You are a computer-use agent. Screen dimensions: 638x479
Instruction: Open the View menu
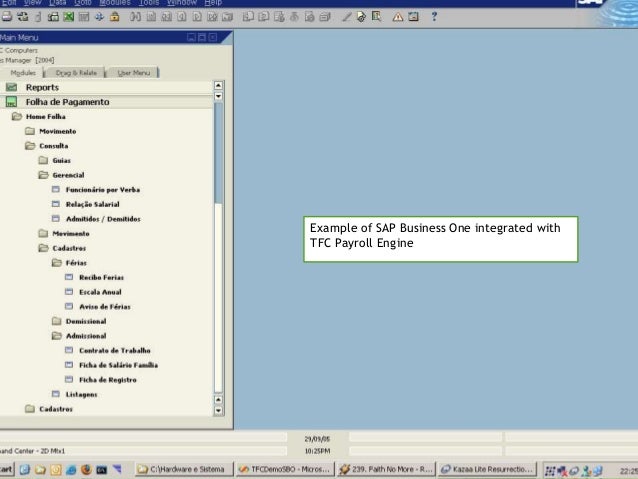[33, 3]
